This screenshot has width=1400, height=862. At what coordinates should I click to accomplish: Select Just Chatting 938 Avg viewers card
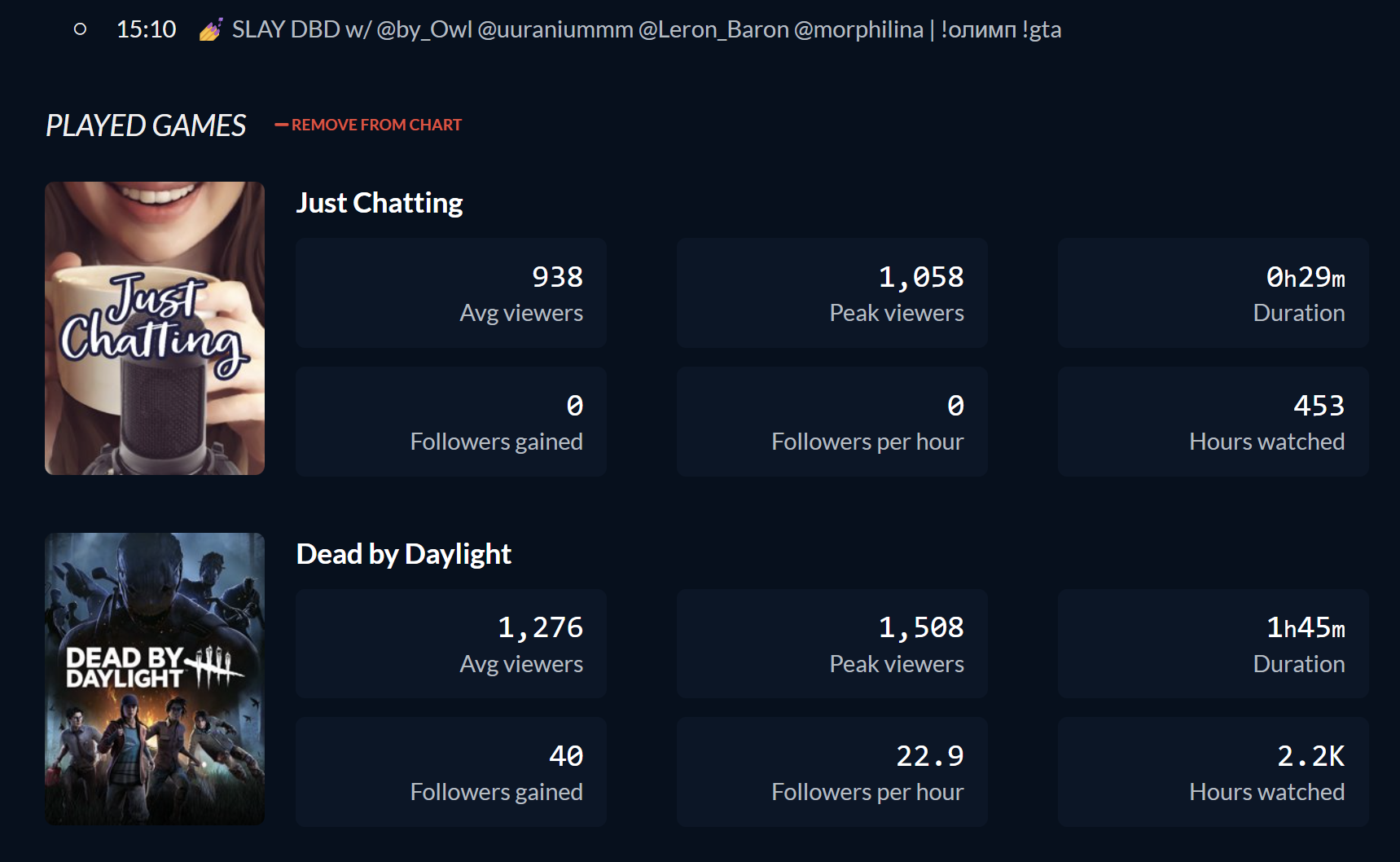click(x=451, y=293)
